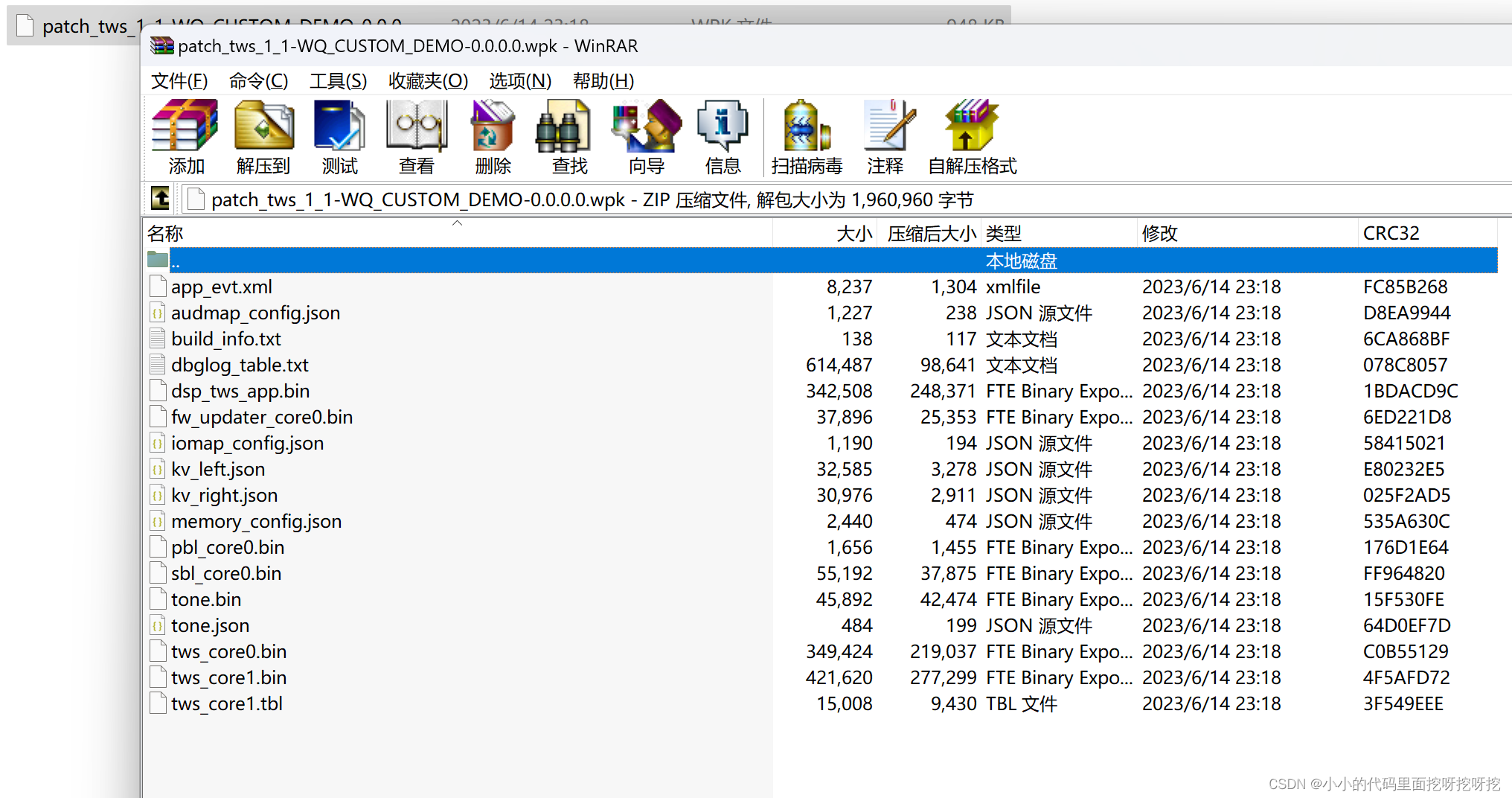Click file icon of tws_core1.tbl
This screenshot has height=798, width=1512.
point(158,703)
